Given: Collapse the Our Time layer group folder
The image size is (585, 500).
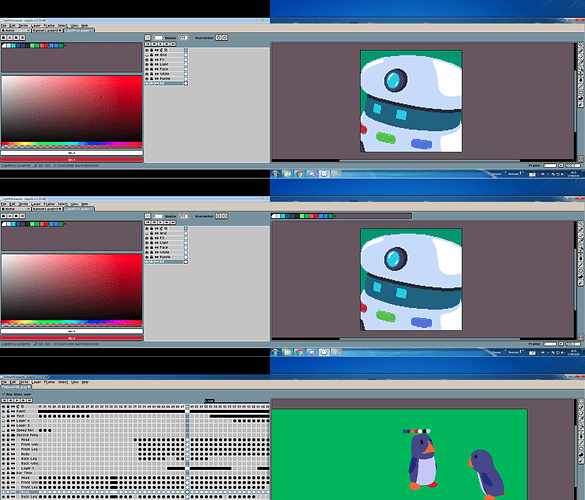Looking at the screenshot, I should coord(13,473).
